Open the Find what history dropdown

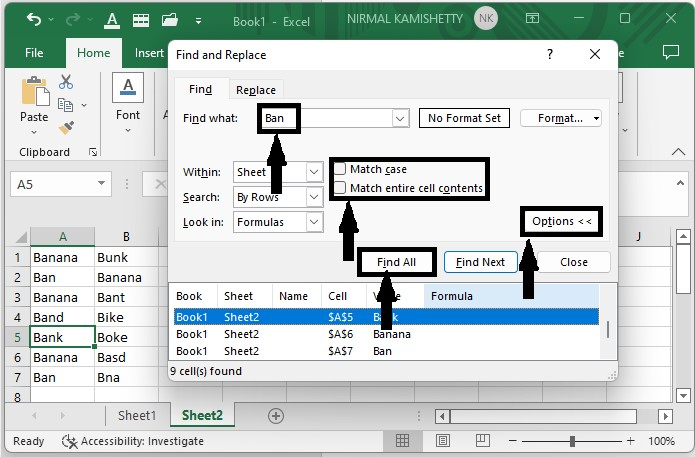[x=400, y=118]
